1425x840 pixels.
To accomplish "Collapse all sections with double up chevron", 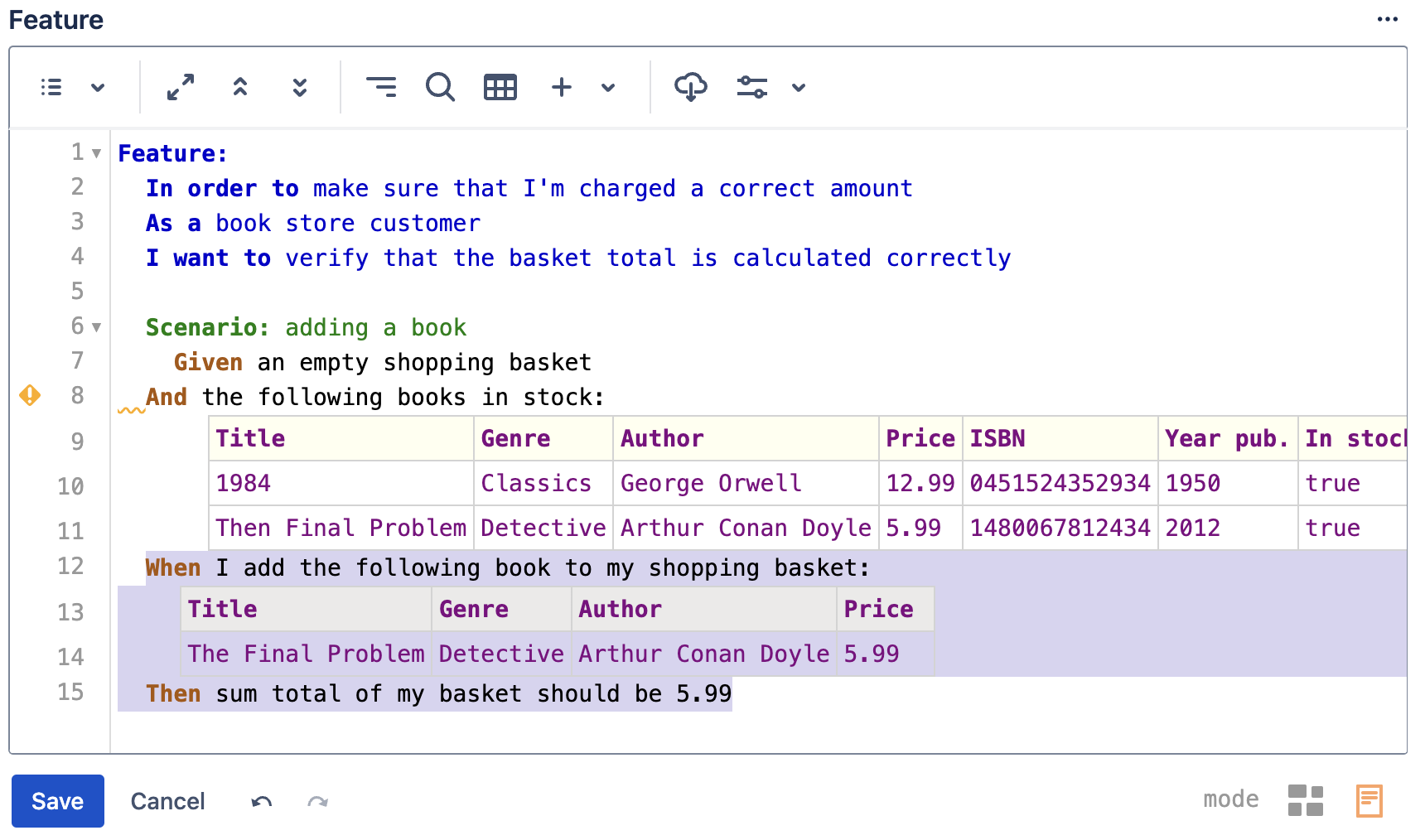I will 240,87.
